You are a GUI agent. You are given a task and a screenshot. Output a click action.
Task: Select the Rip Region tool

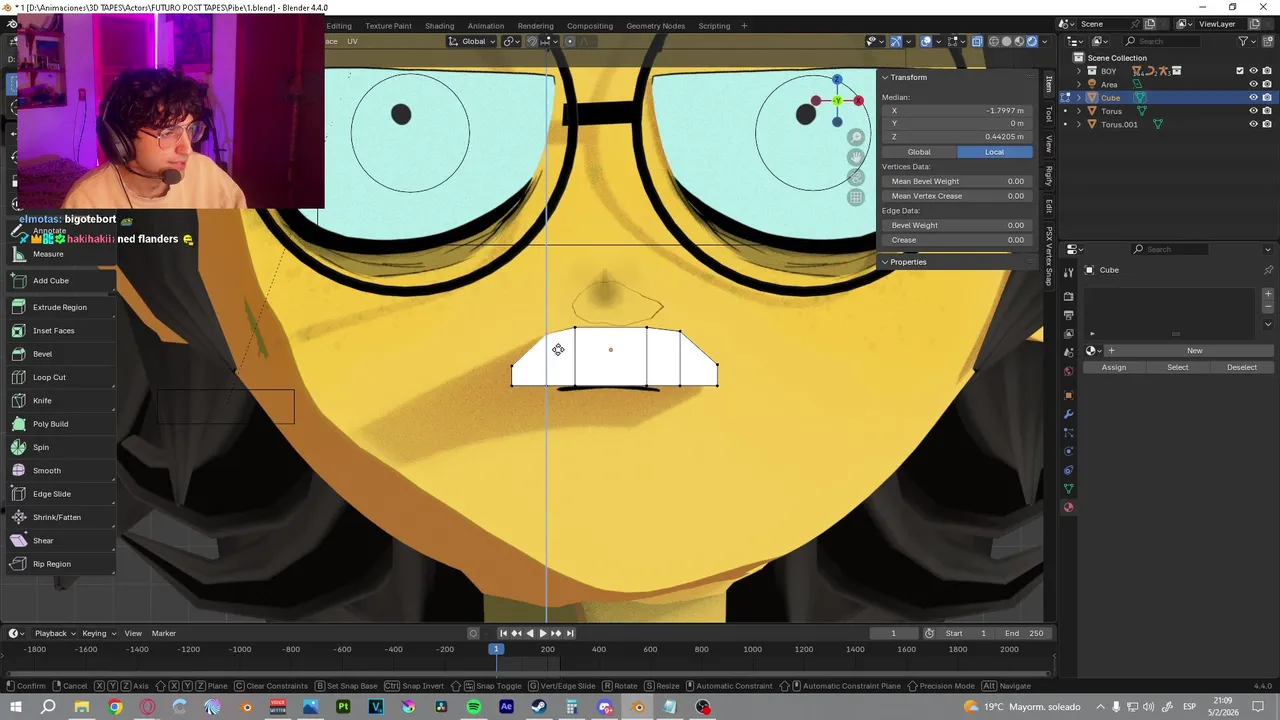pos(60,564)
